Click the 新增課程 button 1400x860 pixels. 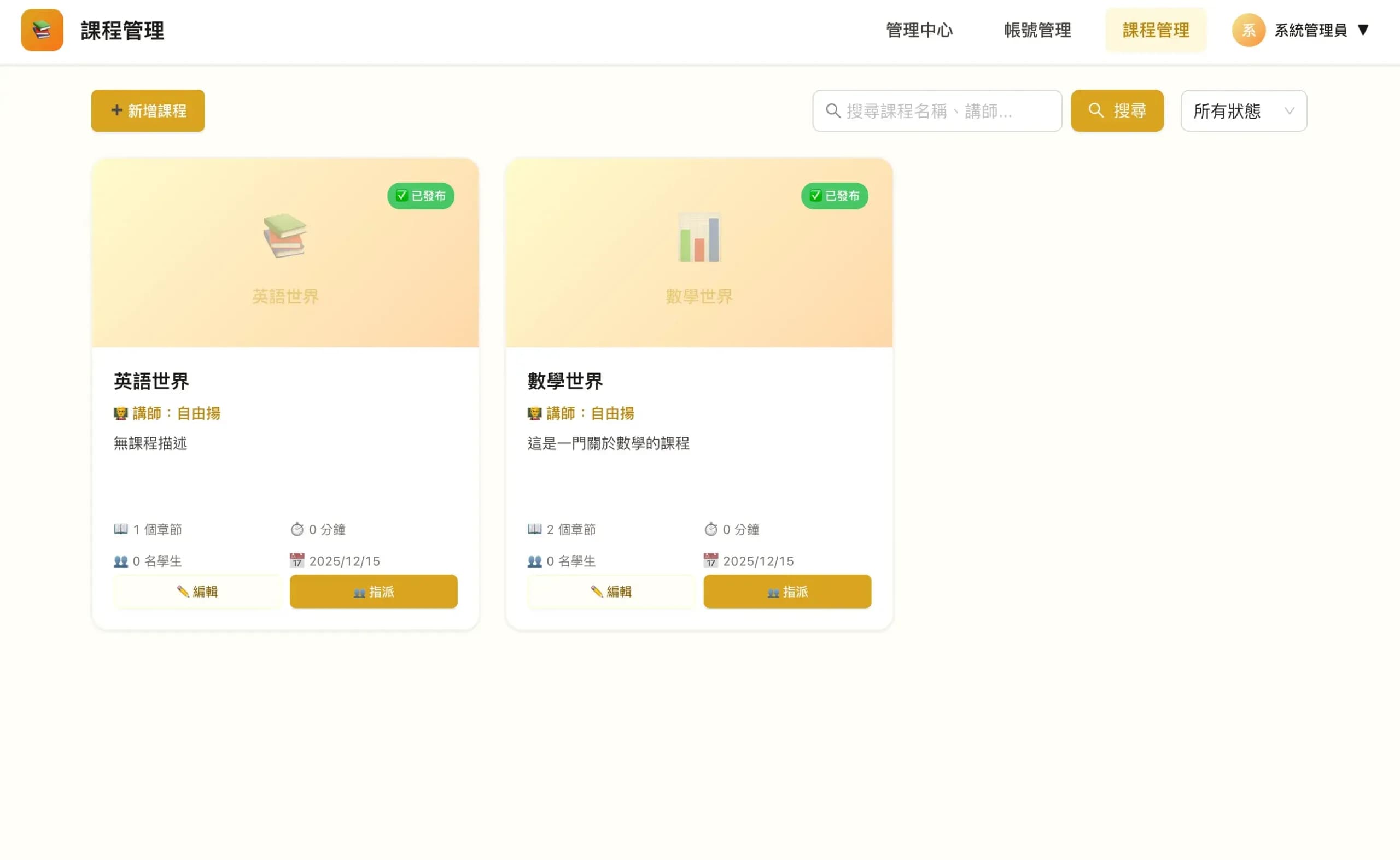pos(147,111)
